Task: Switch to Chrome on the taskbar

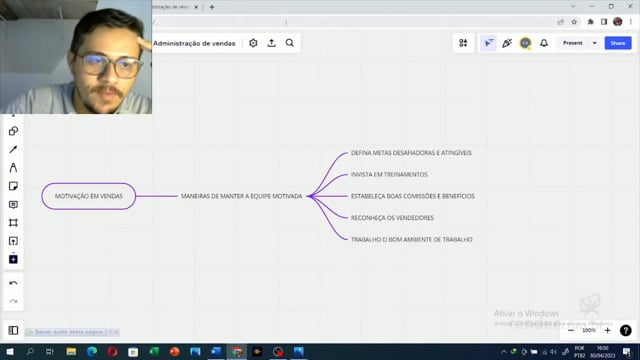Action: 237,351
